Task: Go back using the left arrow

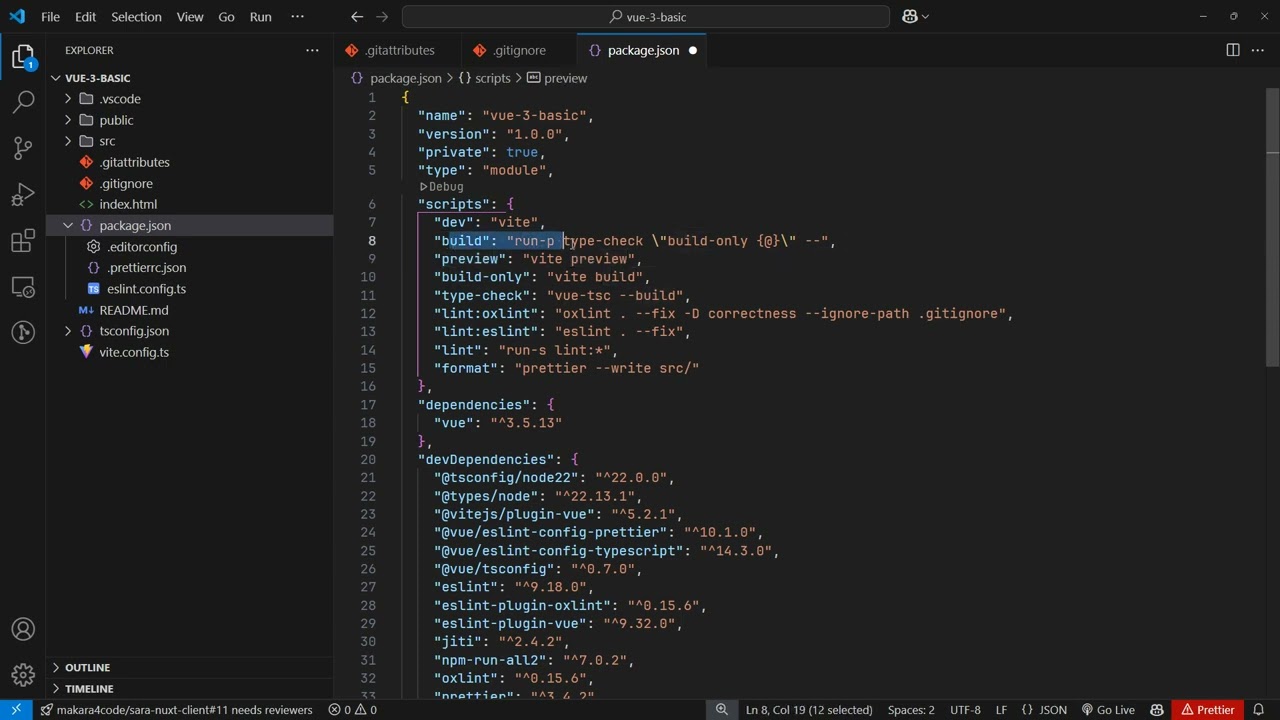Action: pyautogui.click(x=357, y=16)
